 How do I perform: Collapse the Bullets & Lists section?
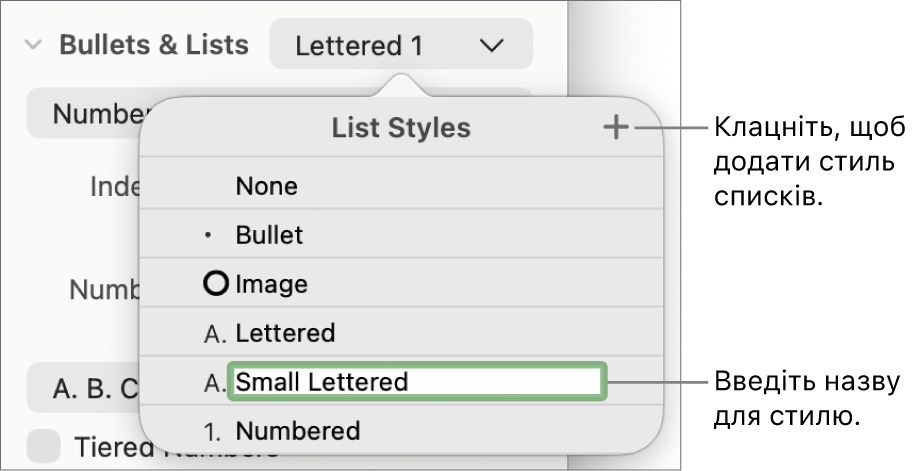(34, 45)
